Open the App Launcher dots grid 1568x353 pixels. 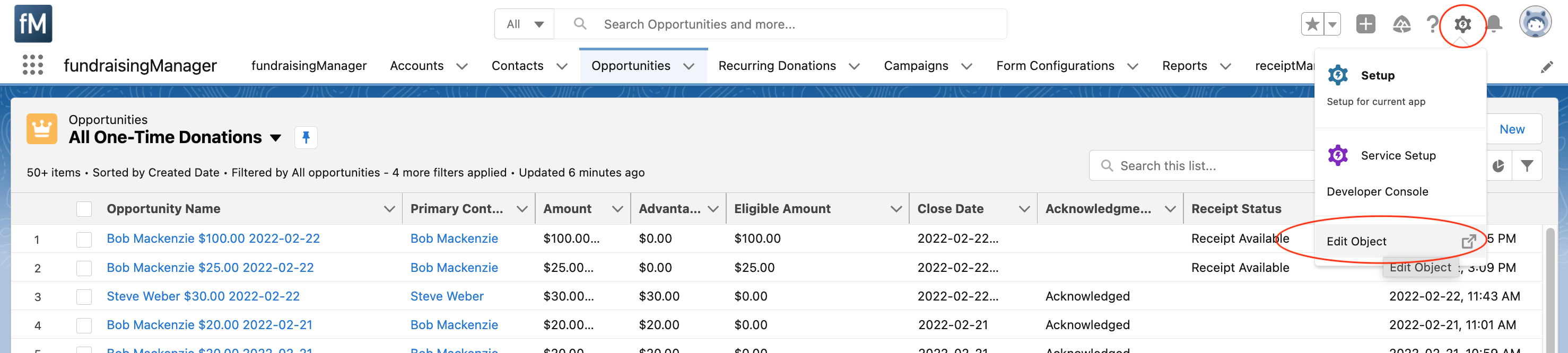33,65
